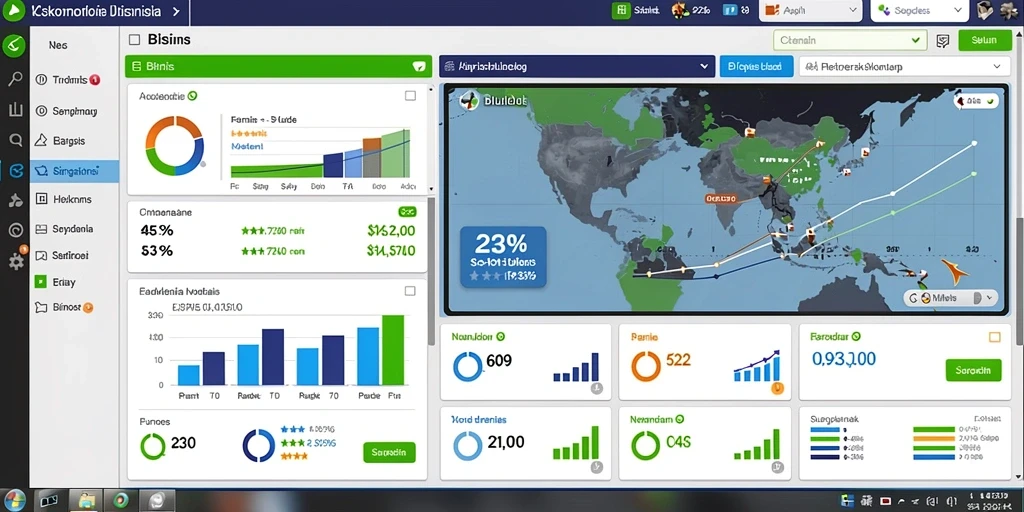Screen dimensions: 1024x512
Task: Check the box in the Accleodie panel
Action: pos(410,96)
